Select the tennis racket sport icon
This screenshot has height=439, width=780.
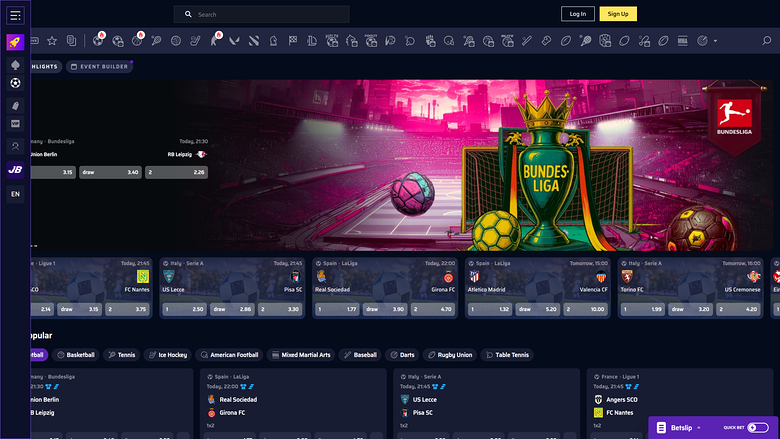pos(157,41)
